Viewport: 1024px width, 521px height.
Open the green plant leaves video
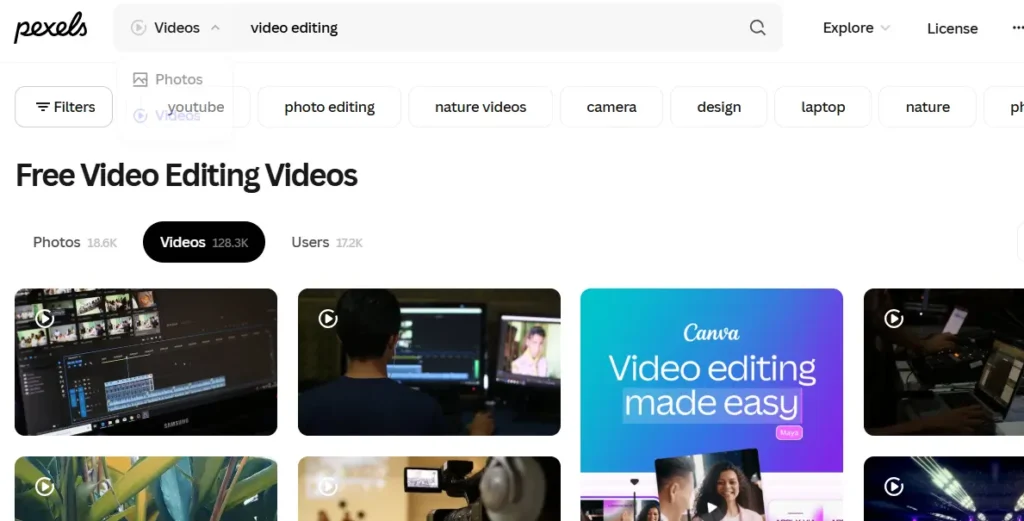click(x=146, y=488)
